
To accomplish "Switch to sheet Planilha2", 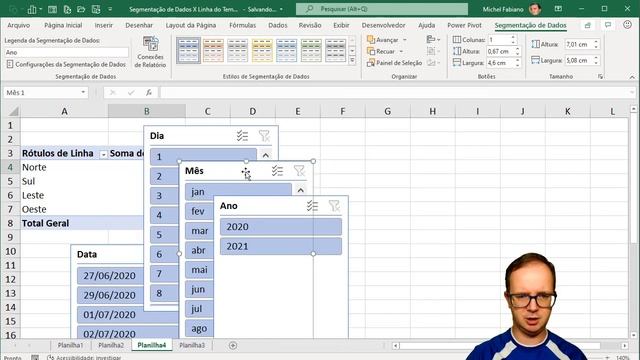I will (111, 345).
